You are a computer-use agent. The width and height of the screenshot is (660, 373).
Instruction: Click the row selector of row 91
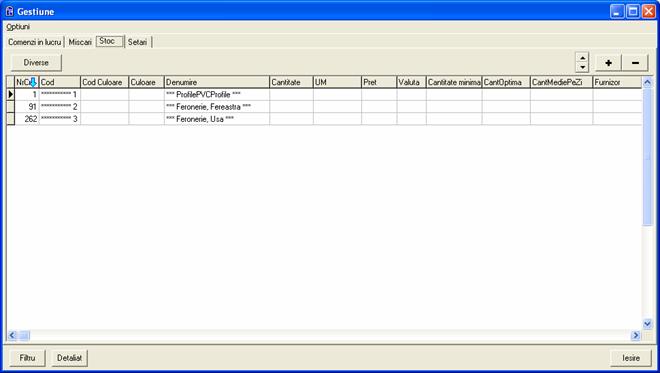[11, 107]
